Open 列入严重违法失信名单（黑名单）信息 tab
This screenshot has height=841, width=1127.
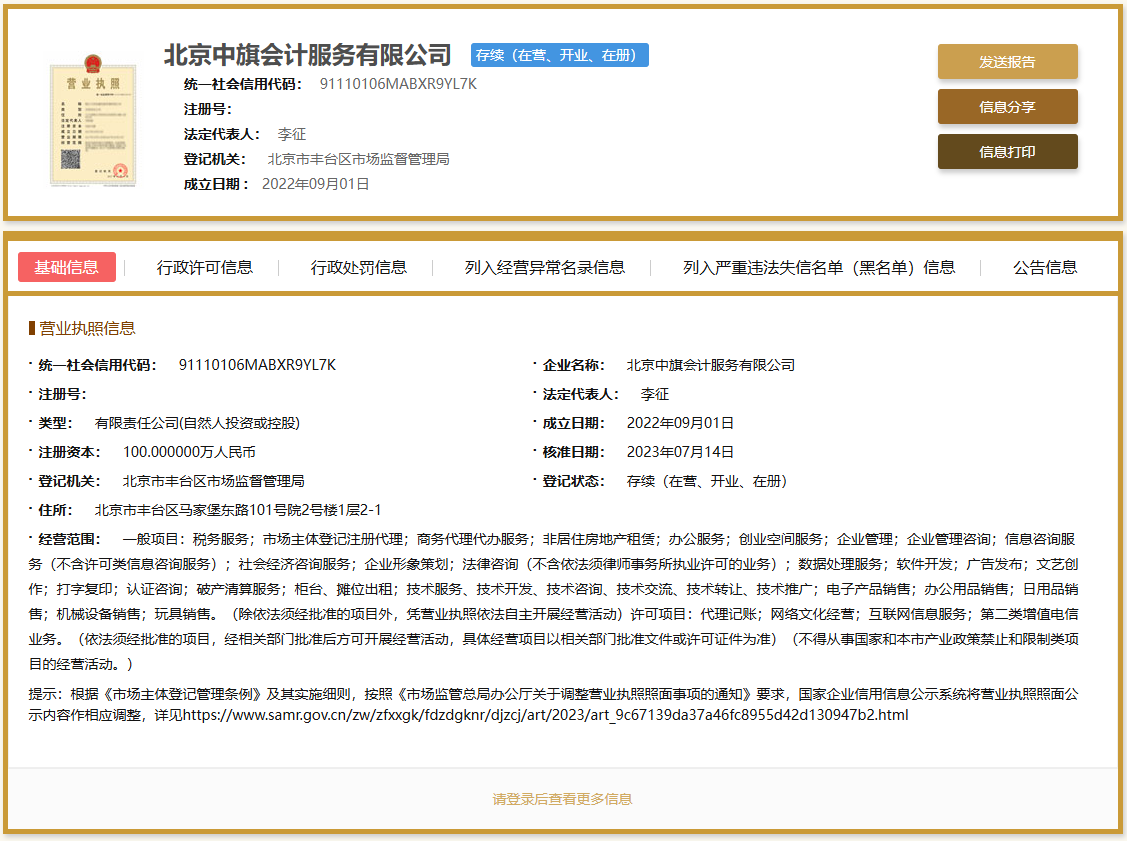[x=819, y=267]
